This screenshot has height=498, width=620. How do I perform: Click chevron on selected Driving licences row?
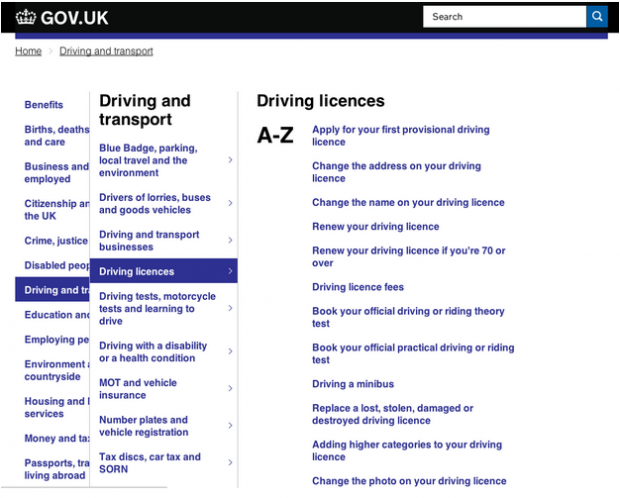click(x=230, y=271)
